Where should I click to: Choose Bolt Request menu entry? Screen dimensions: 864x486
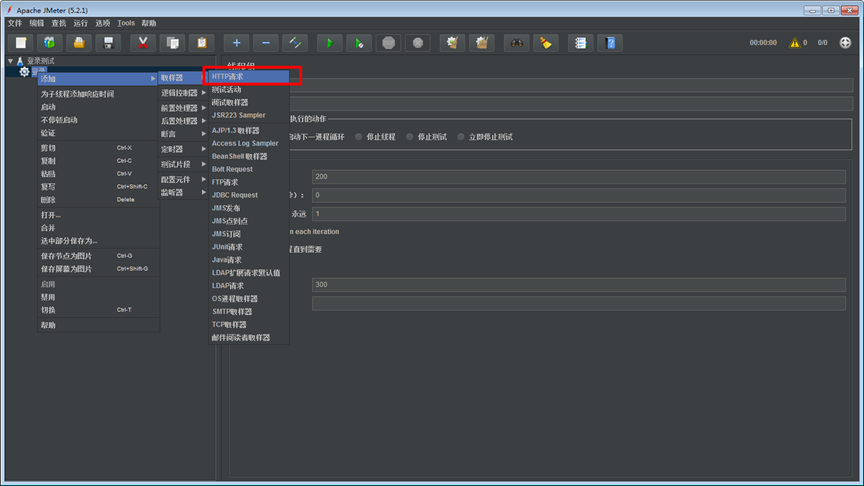249,169
